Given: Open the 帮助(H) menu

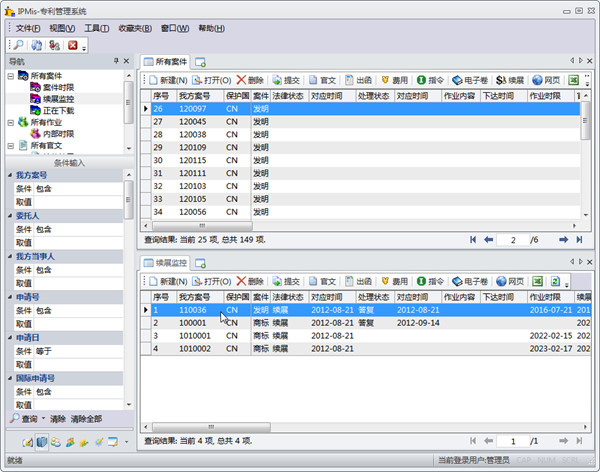Looking at the screenshot, I should tap(212, 28).
